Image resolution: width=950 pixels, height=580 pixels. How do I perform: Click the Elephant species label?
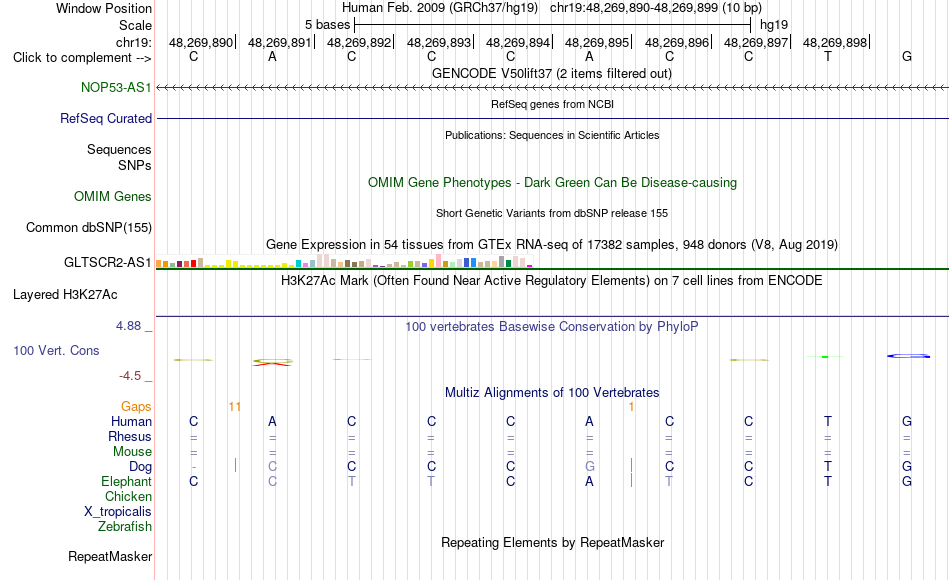point(126,482)
